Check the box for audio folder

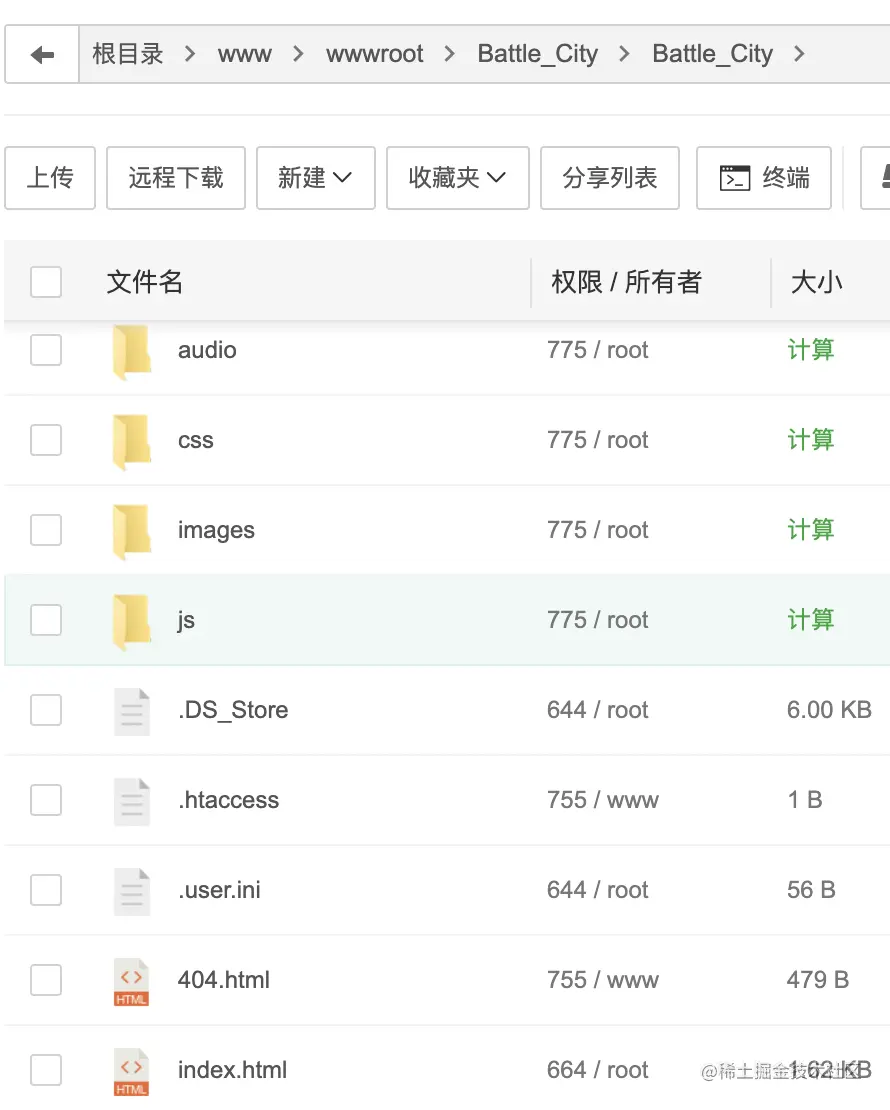tap(46, 350)
